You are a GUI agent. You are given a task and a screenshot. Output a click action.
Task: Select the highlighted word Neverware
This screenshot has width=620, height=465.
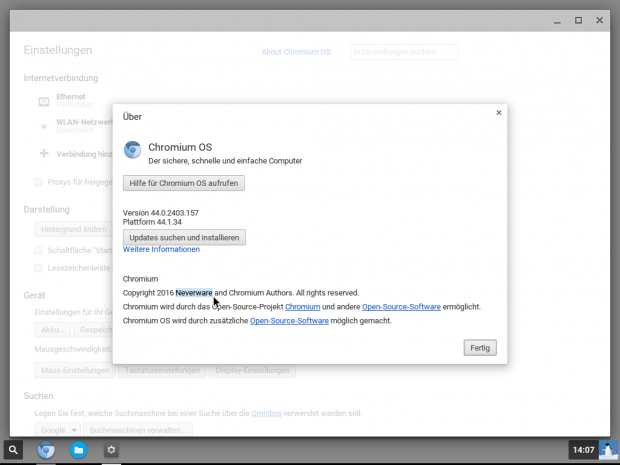194,293
